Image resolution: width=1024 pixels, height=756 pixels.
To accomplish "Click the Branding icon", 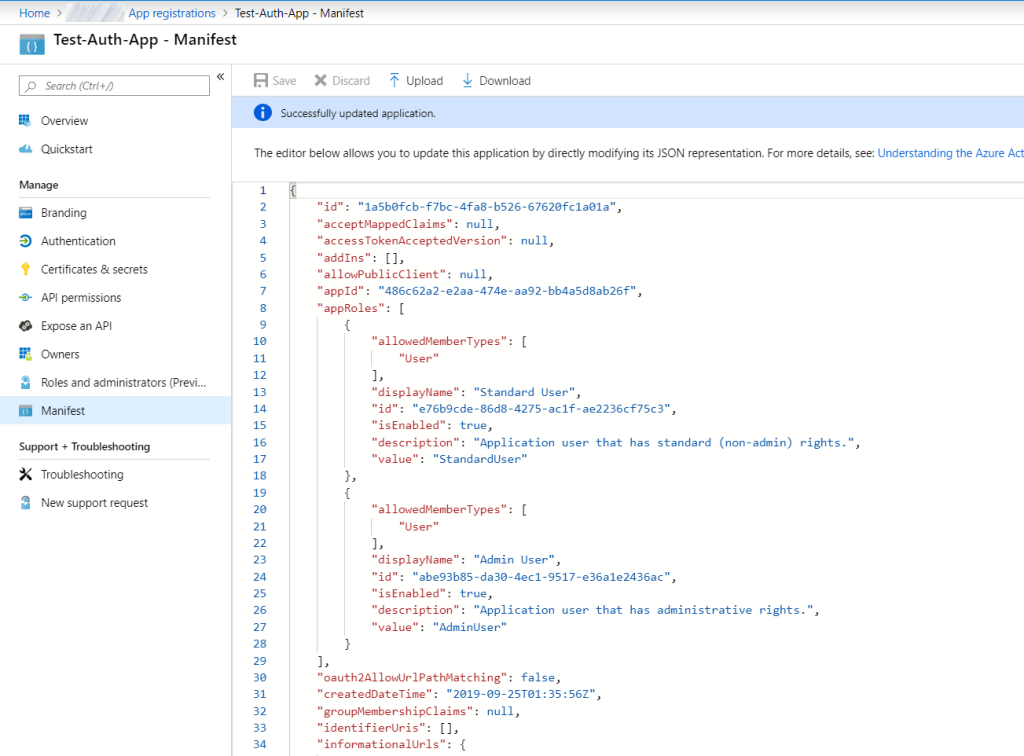I will pos(25,213).
